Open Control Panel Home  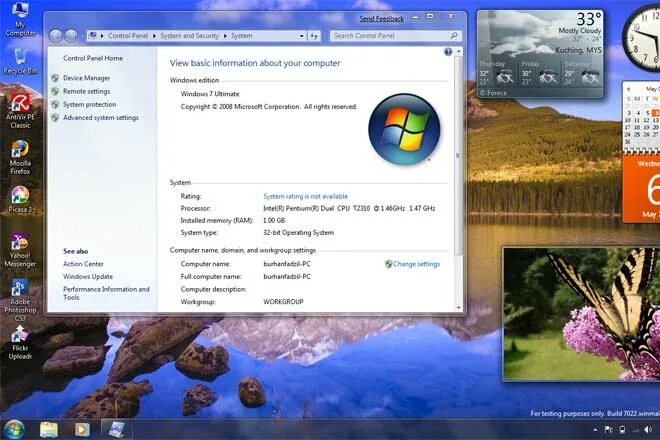coord(93,58)
